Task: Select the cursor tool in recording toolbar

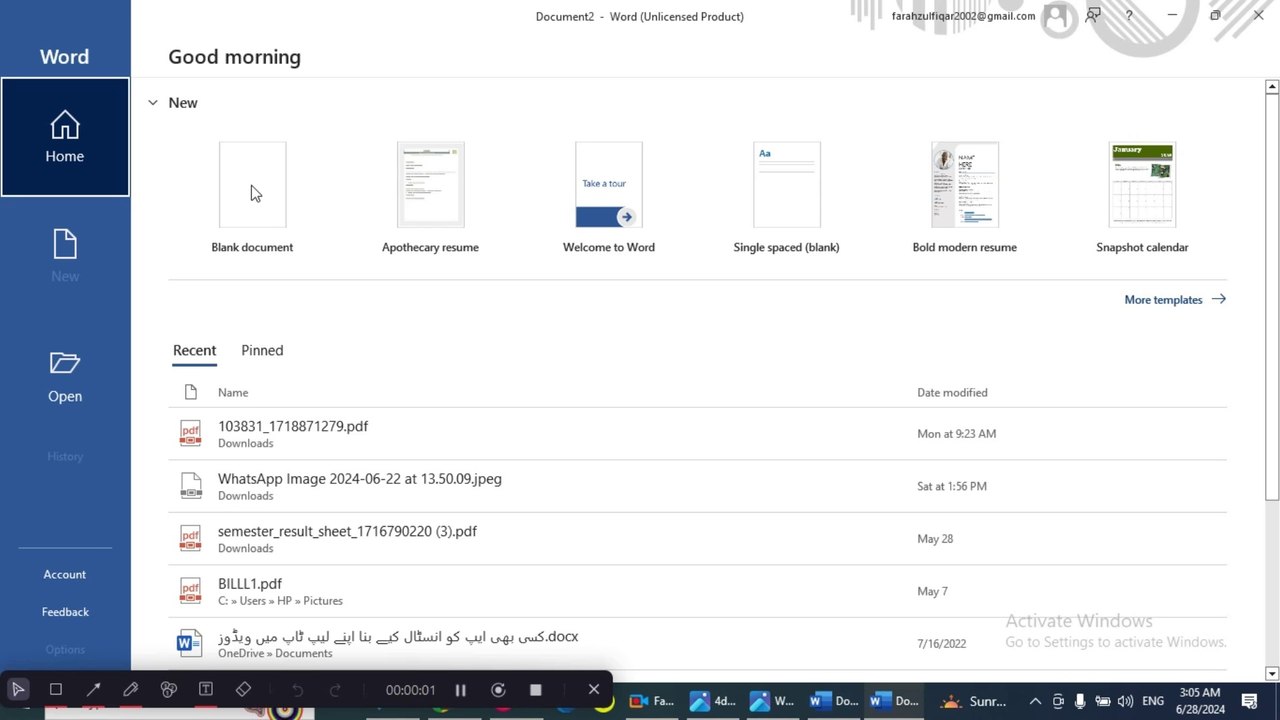Action: pos(18,689)
